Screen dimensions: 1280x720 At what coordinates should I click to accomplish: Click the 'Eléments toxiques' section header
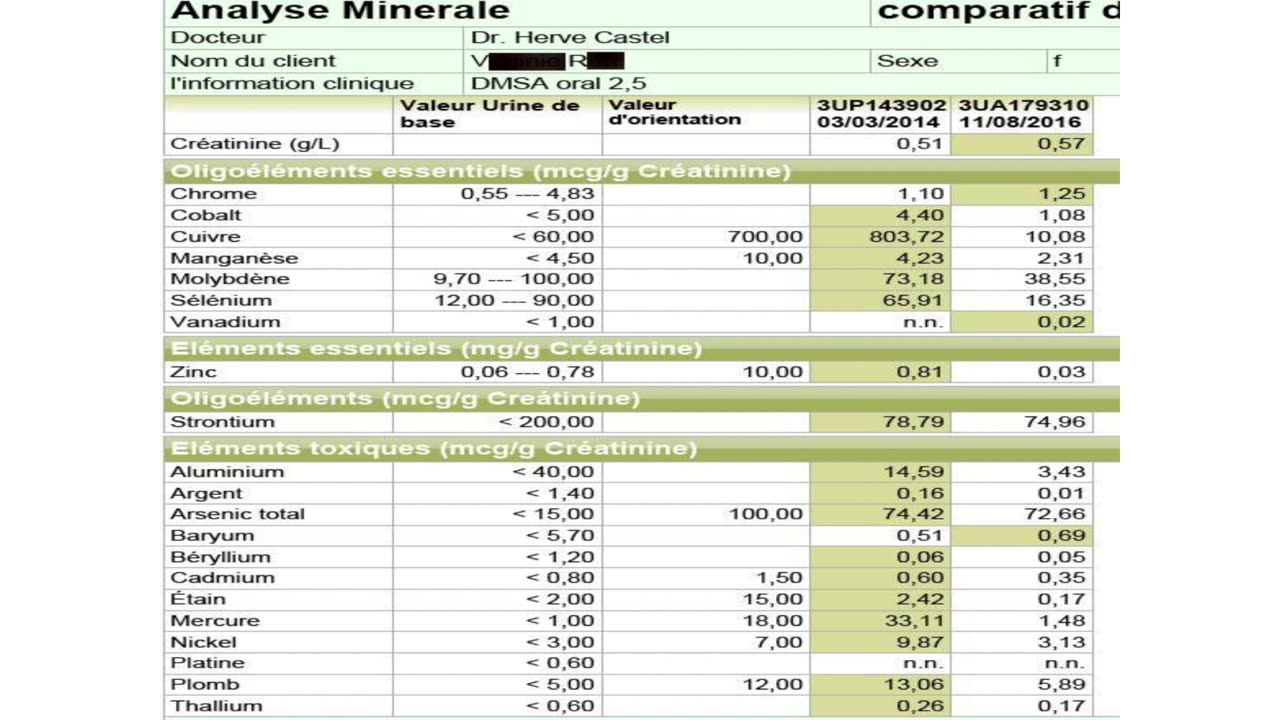(x=433, y=448)
